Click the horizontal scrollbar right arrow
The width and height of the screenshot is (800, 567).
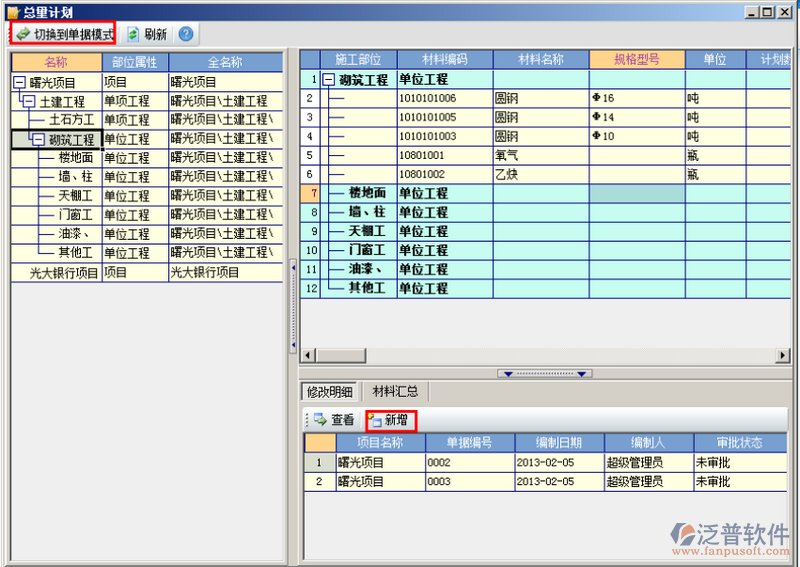coord(782,356)
